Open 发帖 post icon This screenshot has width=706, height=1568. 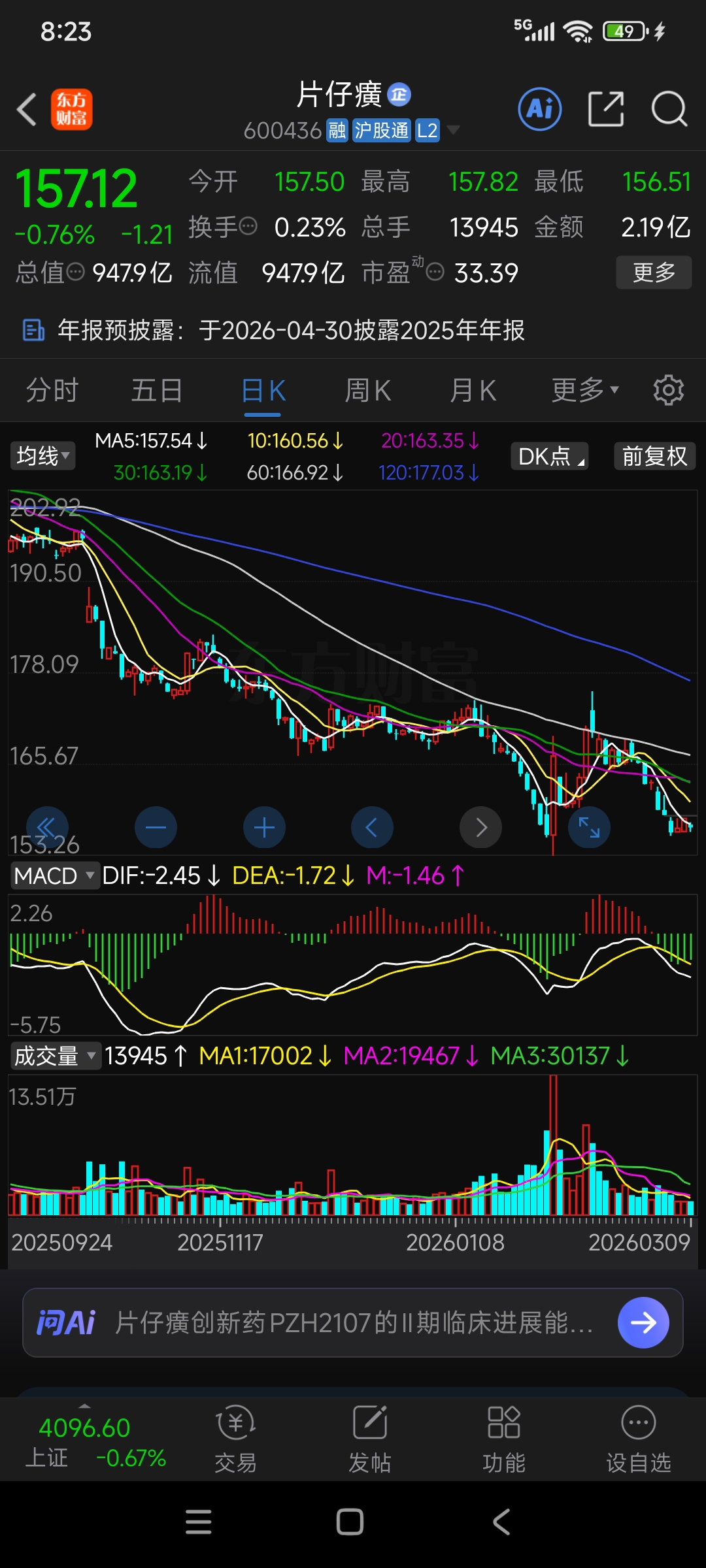click(x=370, y=1439)
